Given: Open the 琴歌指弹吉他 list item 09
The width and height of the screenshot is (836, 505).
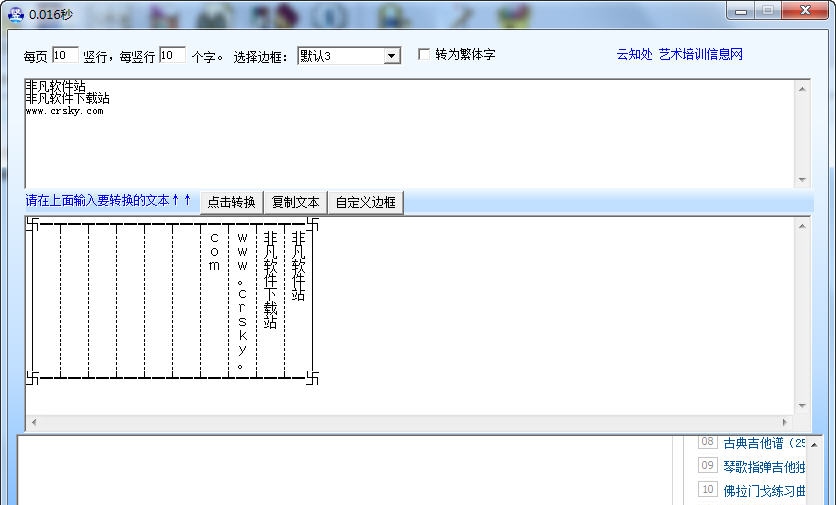Looking at the screenshot, I should (x=752, y=467).
